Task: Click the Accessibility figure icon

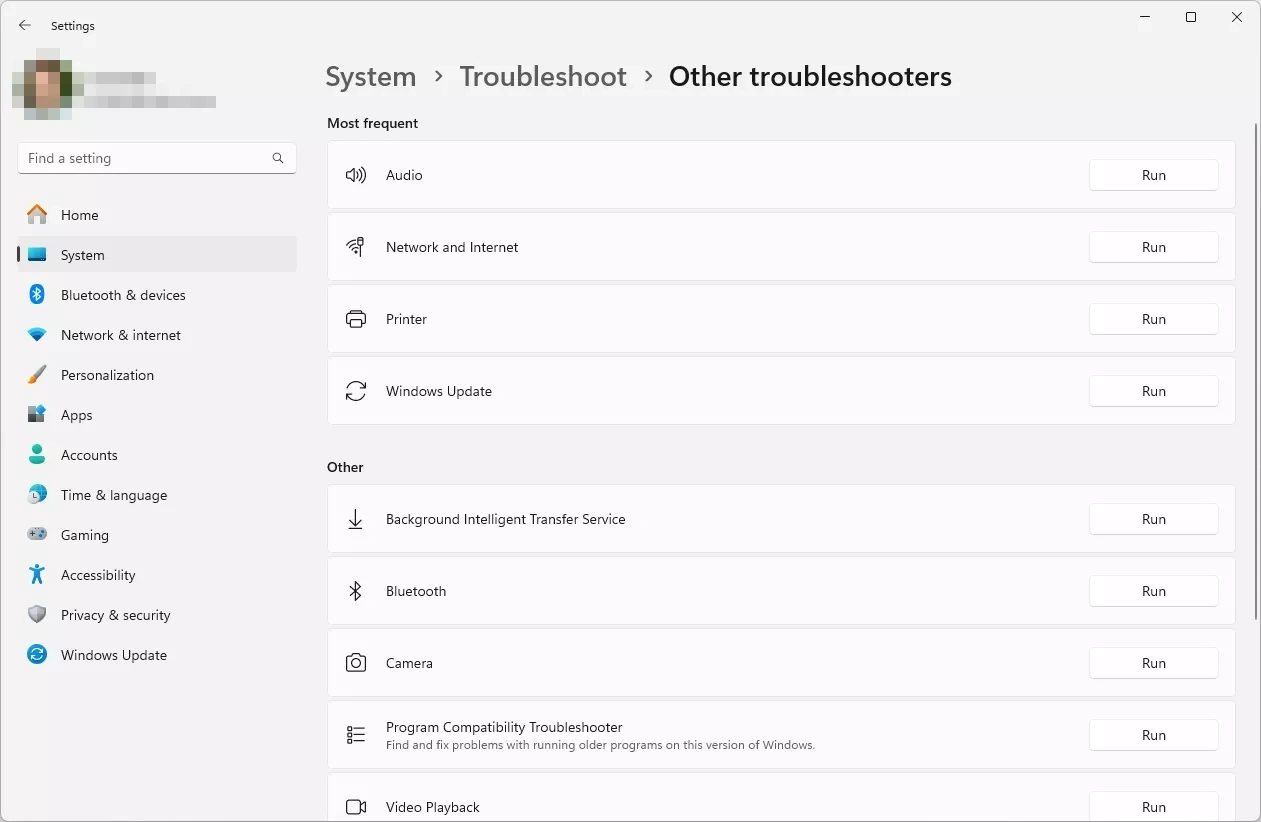Action: pyautogui.click(x=37, y=574)
